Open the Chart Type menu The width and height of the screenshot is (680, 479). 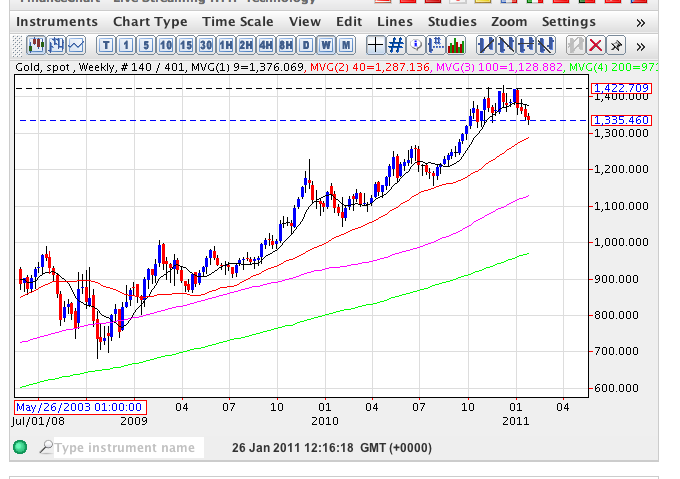click(150, 22)
